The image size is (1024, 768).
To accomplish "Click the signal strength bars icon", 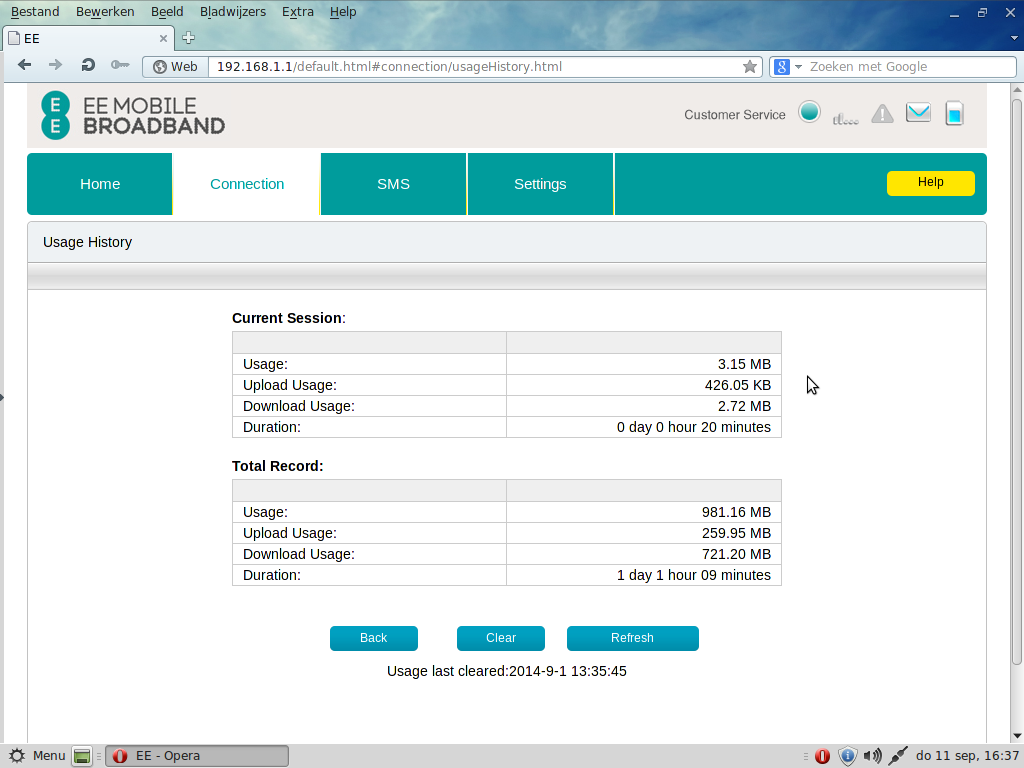I will 845,117.
